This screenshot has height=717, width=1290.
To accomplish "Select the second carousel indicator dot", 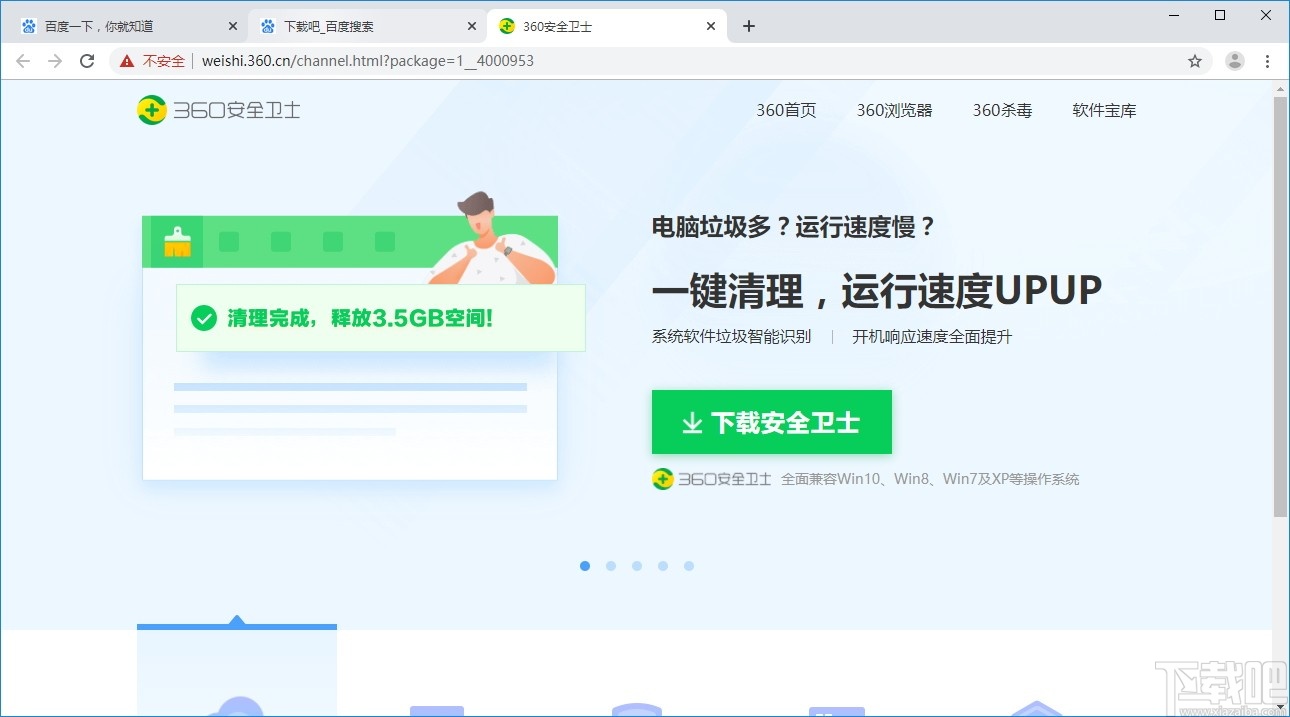I will click(x=611, y=565).
